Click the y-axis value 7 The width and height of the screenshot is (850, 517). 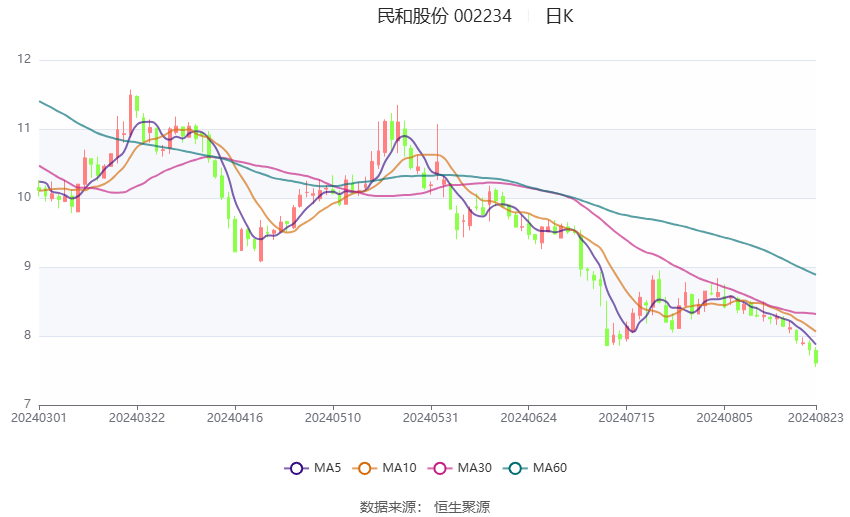tap(27, 404)
